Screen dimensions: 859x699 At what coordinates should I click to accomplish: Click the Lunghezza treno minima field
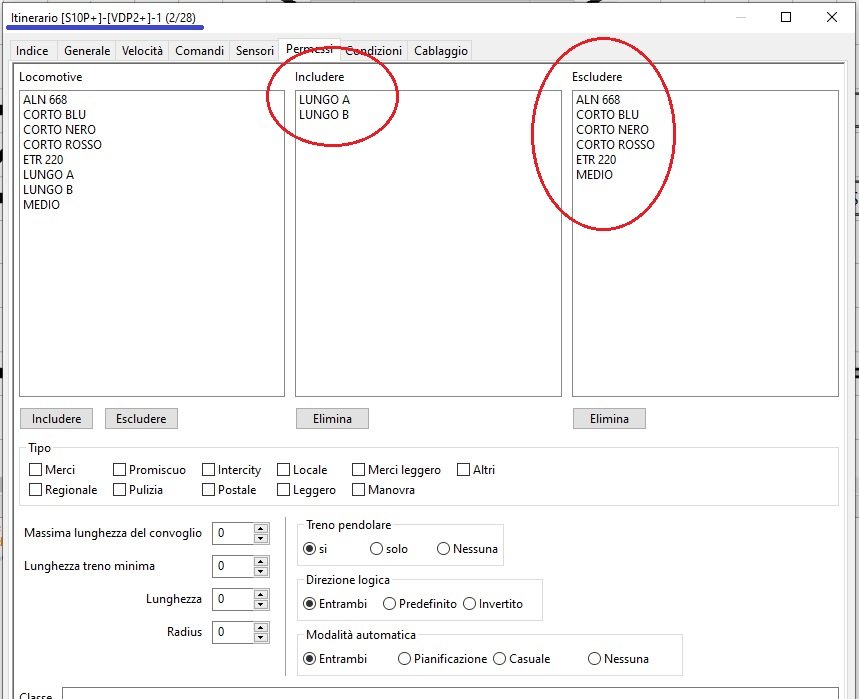point(233,566)
